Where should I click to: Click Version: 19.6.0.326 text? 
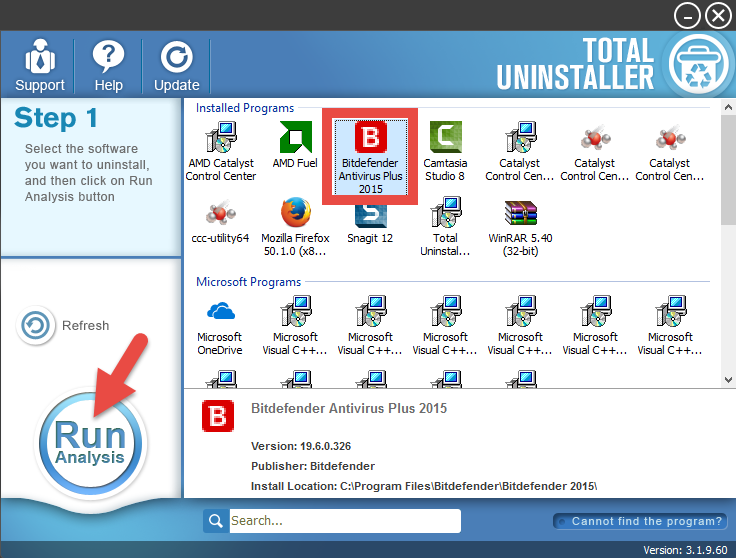pos(301,446)
